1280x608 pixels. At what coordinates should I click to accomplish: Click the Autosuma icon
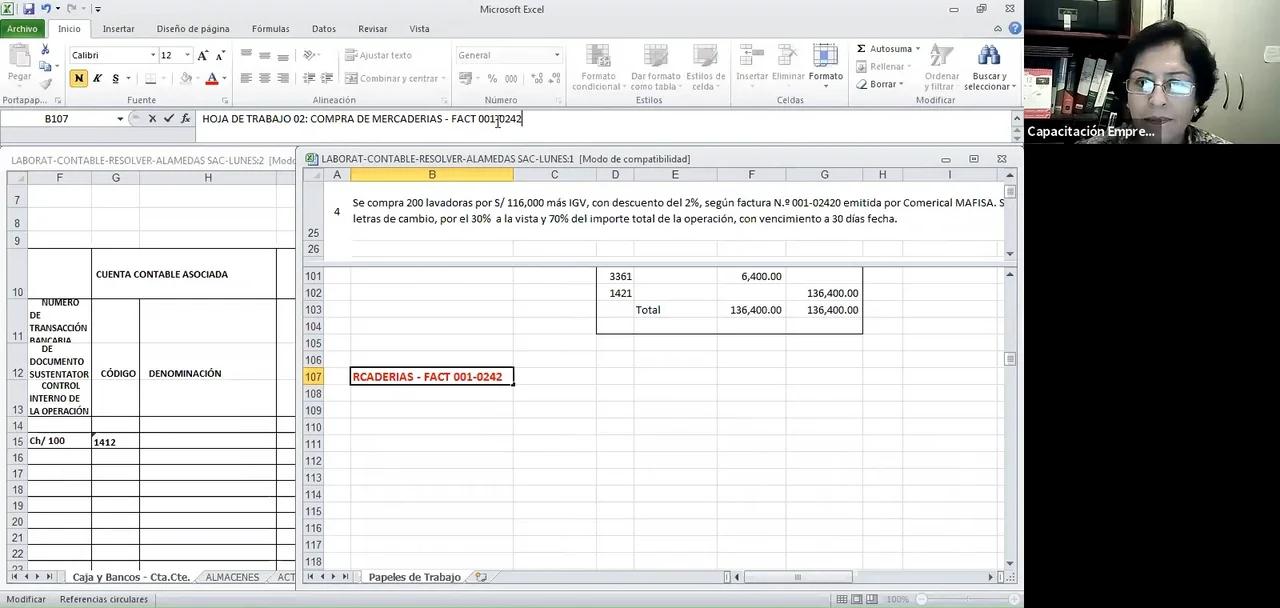tap(862, 48)
